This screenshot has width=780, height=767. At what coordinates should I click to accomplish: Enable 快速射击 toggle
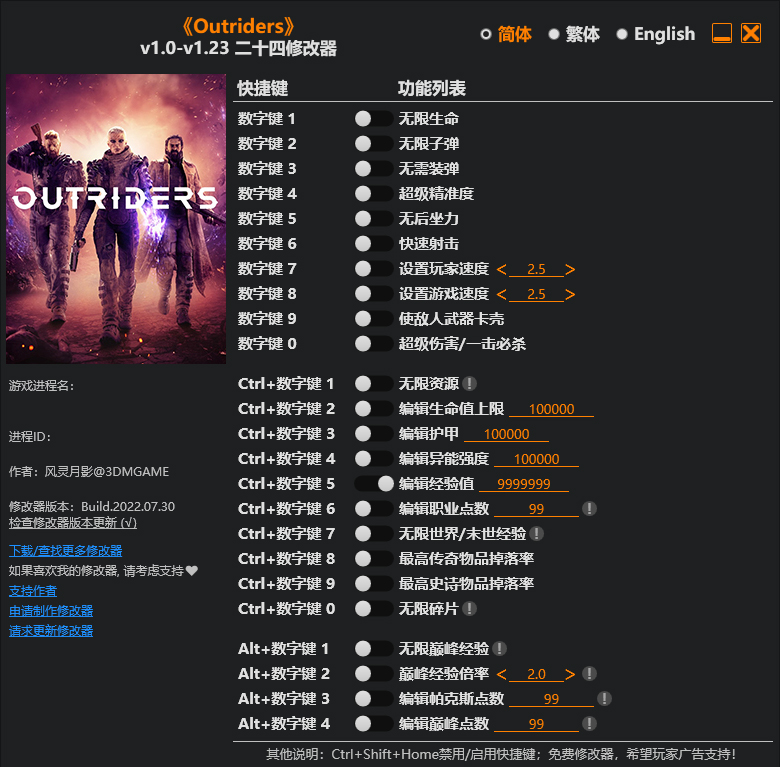click(374, 243)
